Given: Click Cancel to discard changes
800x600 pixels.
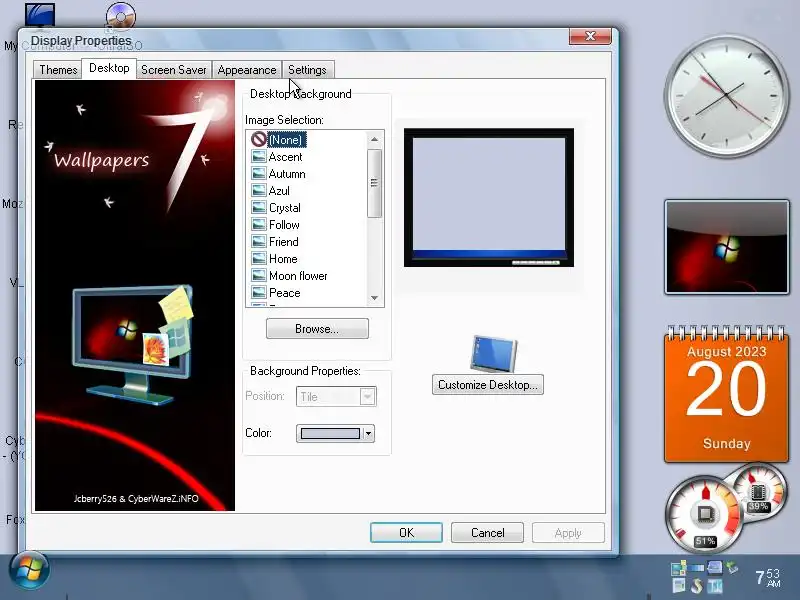Looking at the screenshot, I should click(487, 533).
